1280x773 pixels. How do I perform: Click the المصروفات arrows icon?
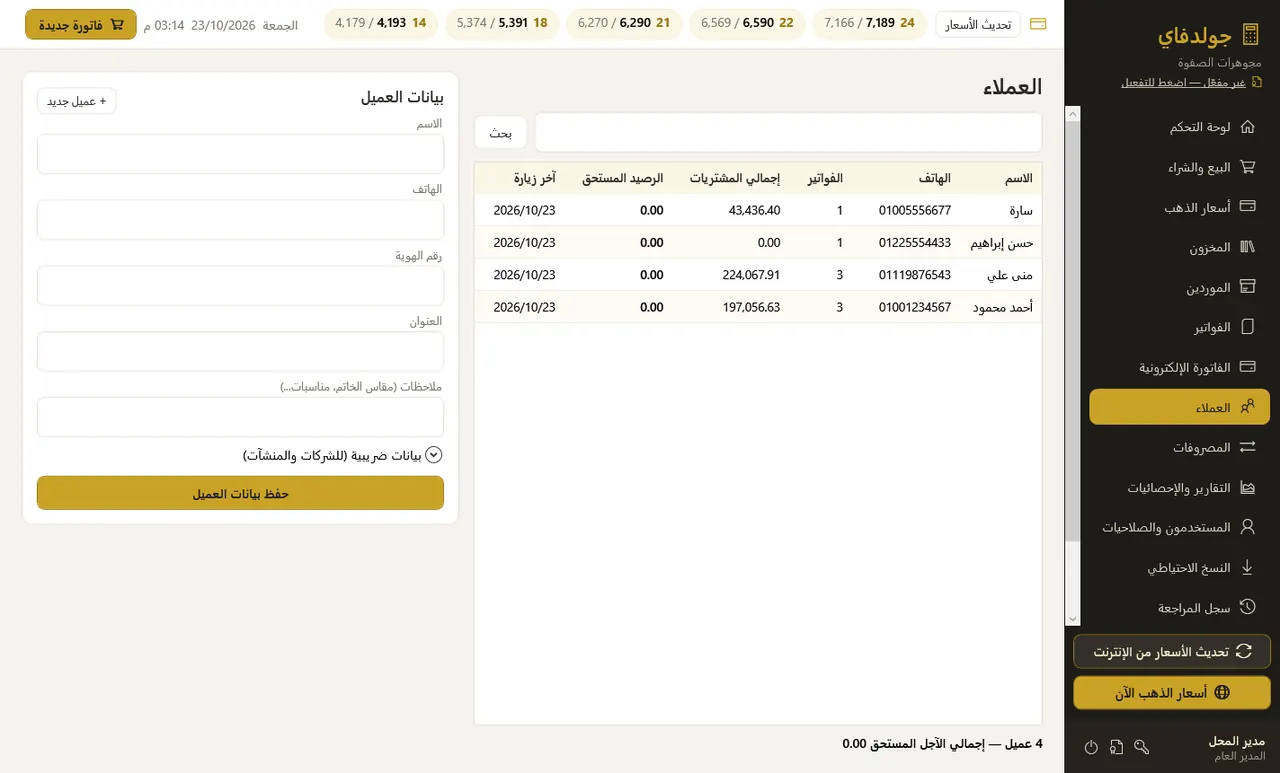[1247, 447]
